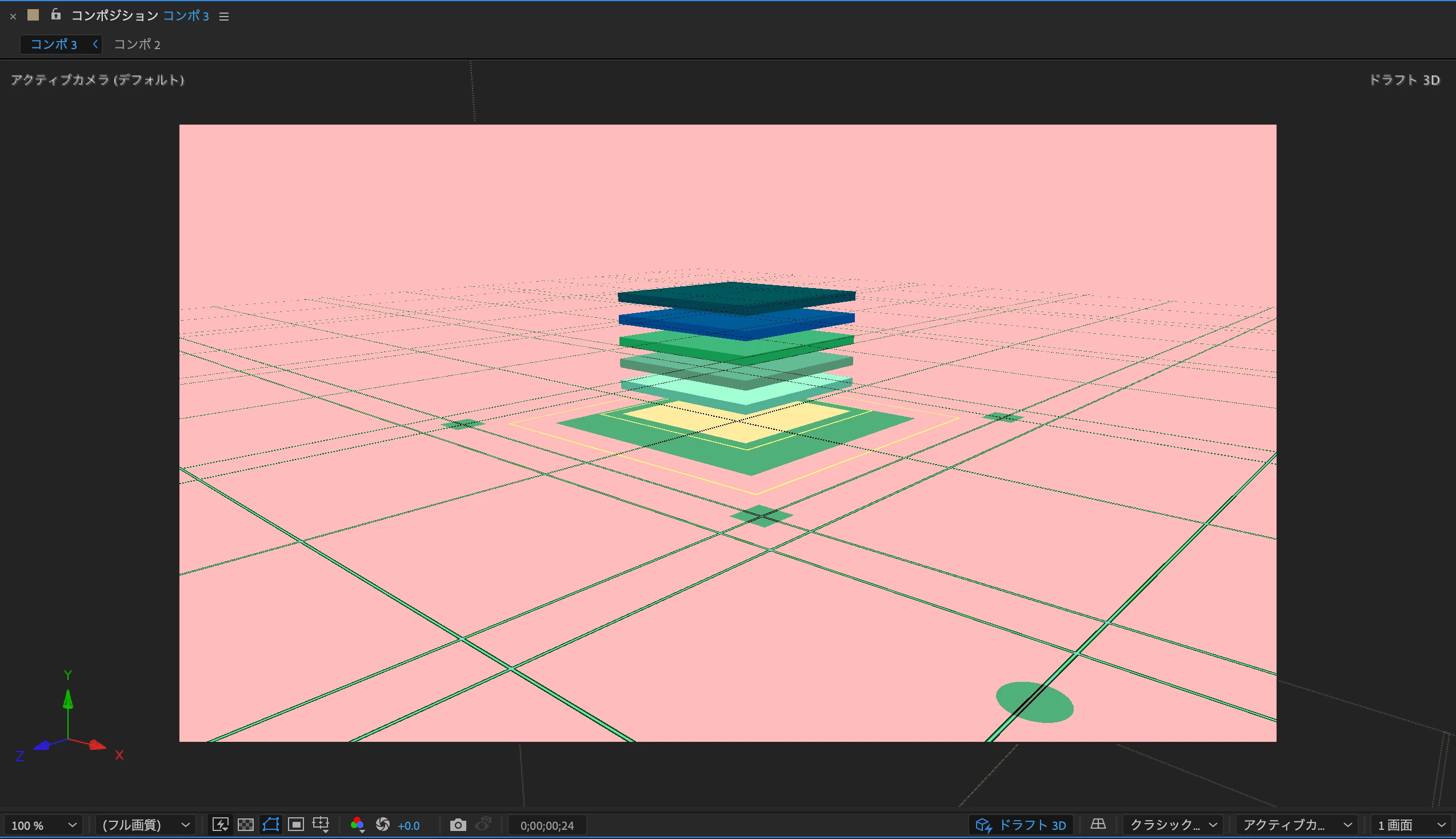
Task: Open the grid and guide options icon
Action: [321, 825]
